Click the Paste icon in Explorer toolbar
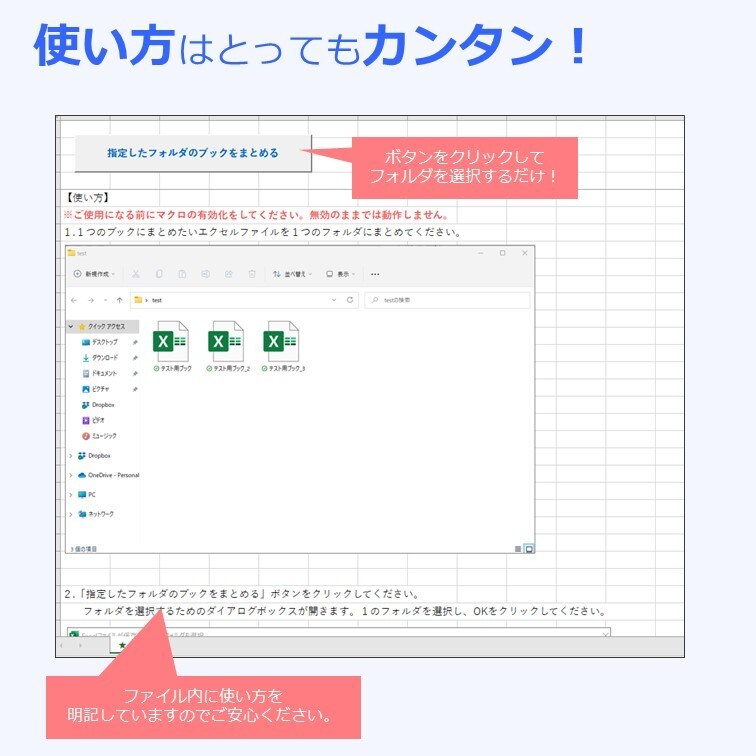Viewport: 756px width, 756px height. point(182,274)
